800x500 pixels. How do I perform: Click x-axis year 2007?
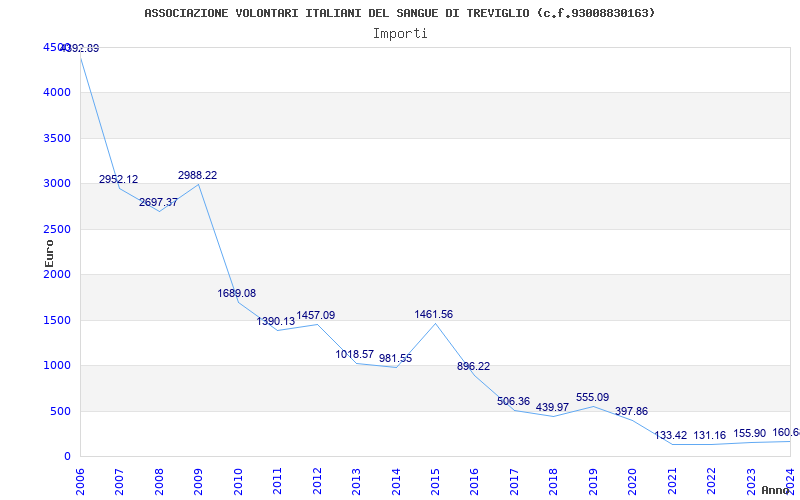(x=120, y=482)
